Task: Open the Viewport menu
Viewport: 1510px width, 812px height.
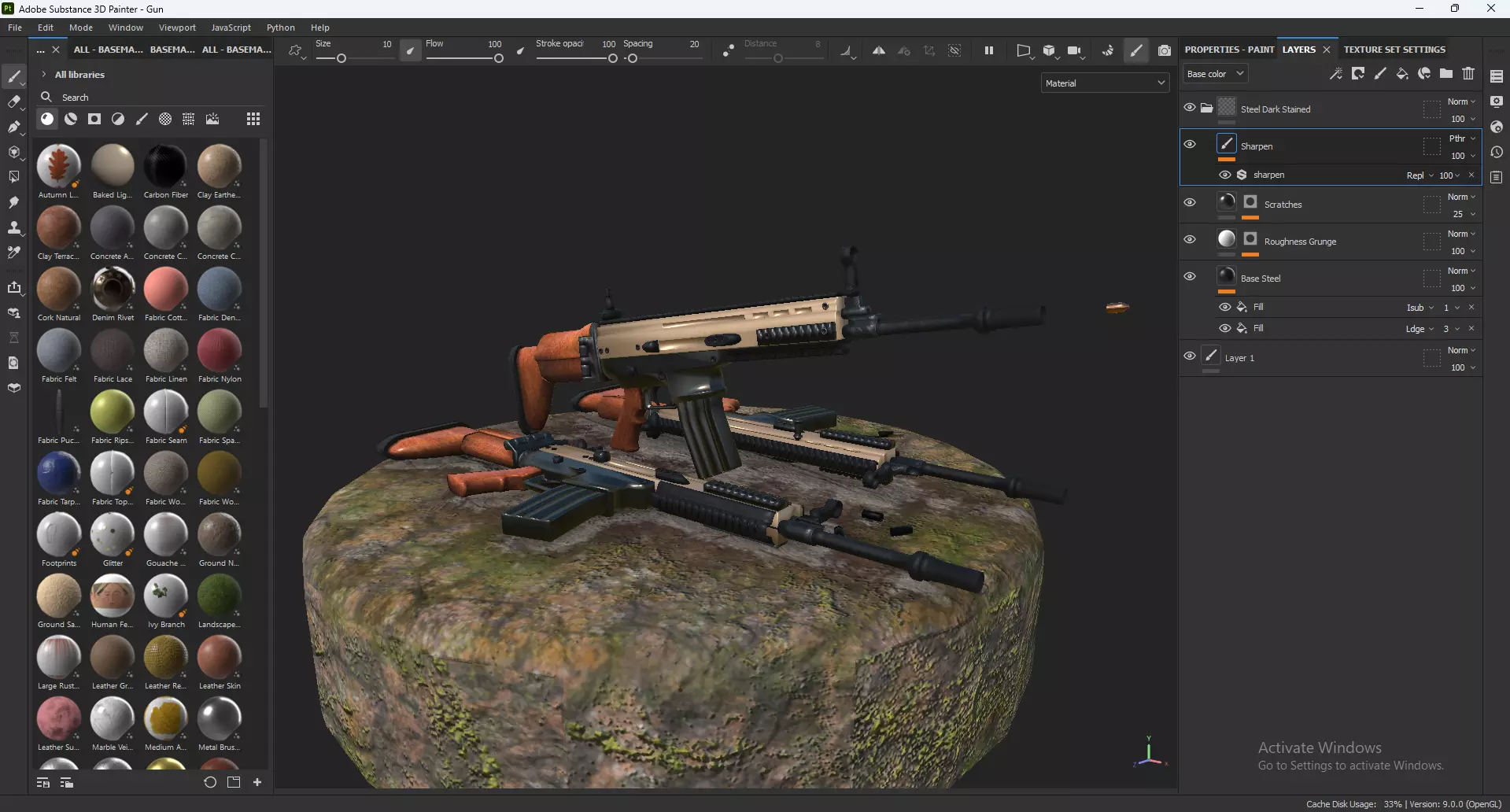Action: 177,28
